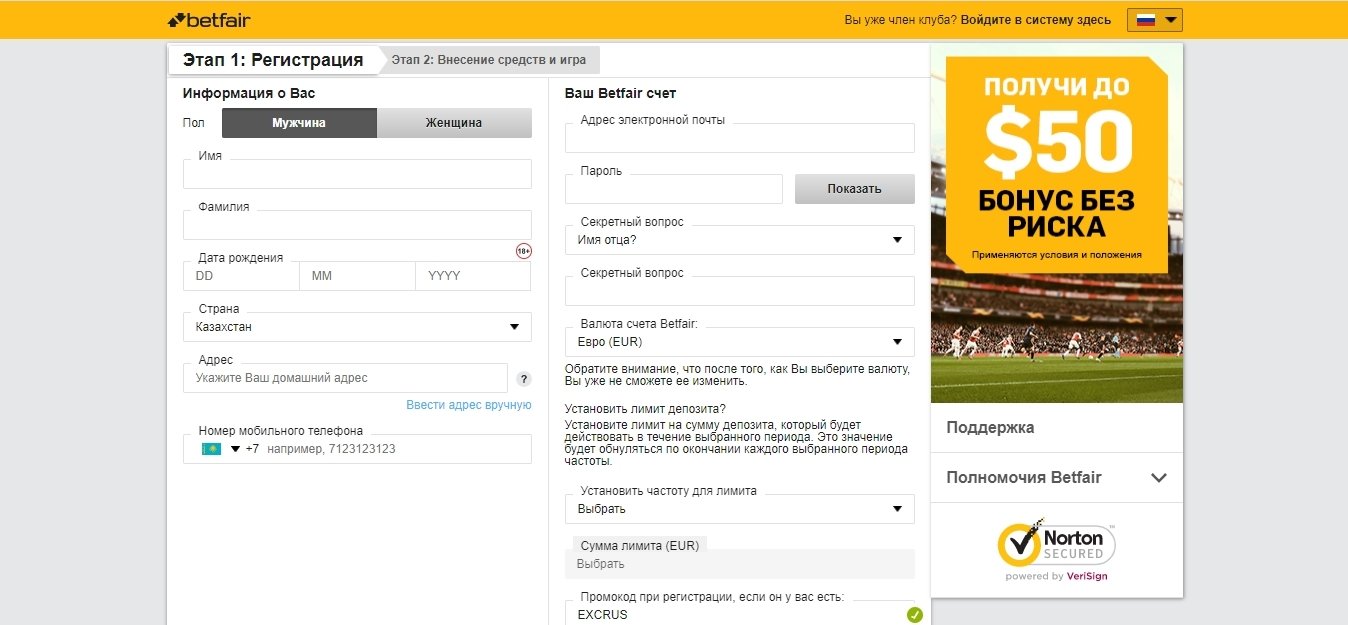1348x625 pixels.
Task: Select Мужчина gender option
Action: pyautogui.click(x=299, y=123)
